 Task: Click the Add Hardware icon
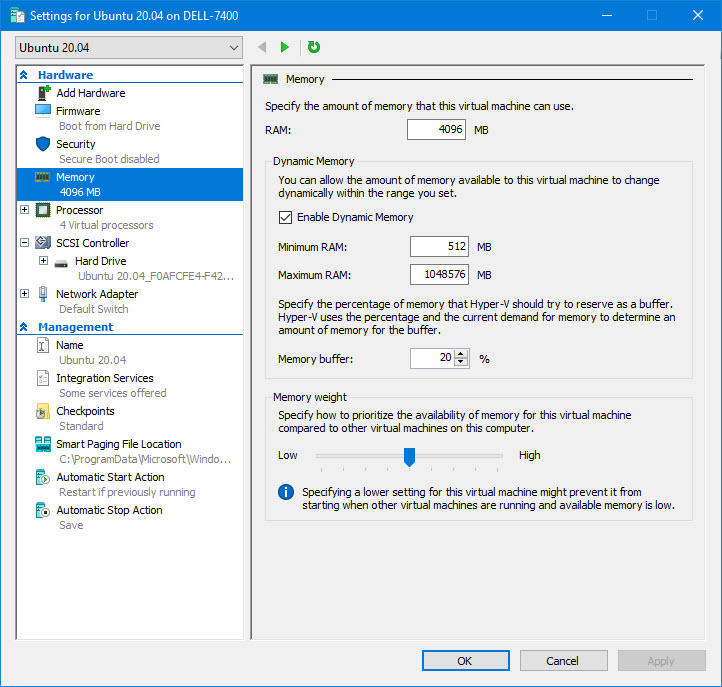(43, 93)
